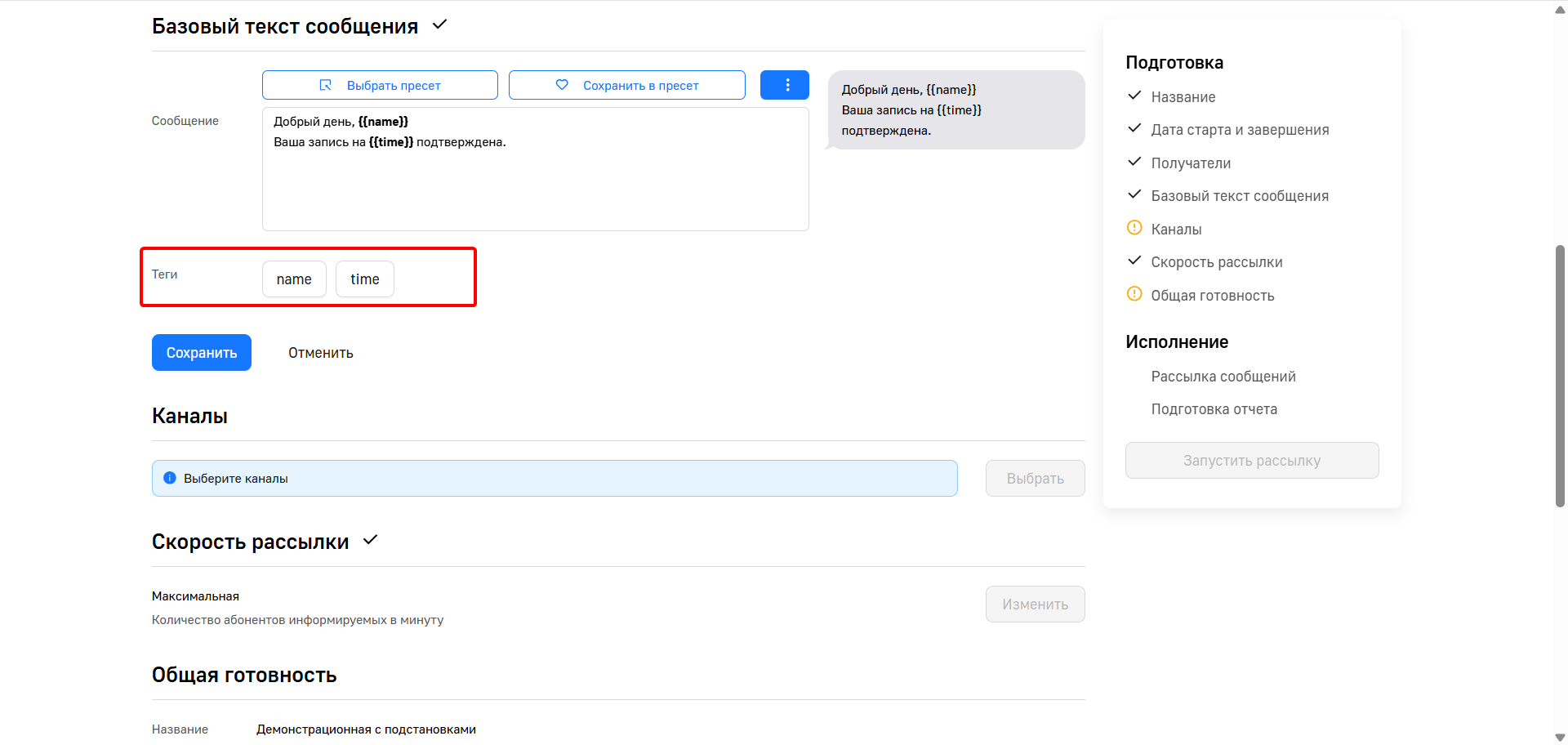Cancel editing with Отменить
Screen dimensions: 1568x745
click(x=320, y=353)
